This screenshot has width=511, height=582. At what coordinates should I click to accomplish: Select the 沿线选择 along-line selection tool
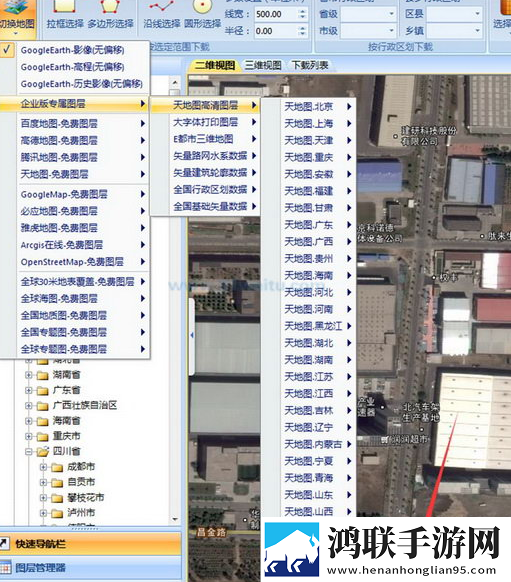point(162,15)
